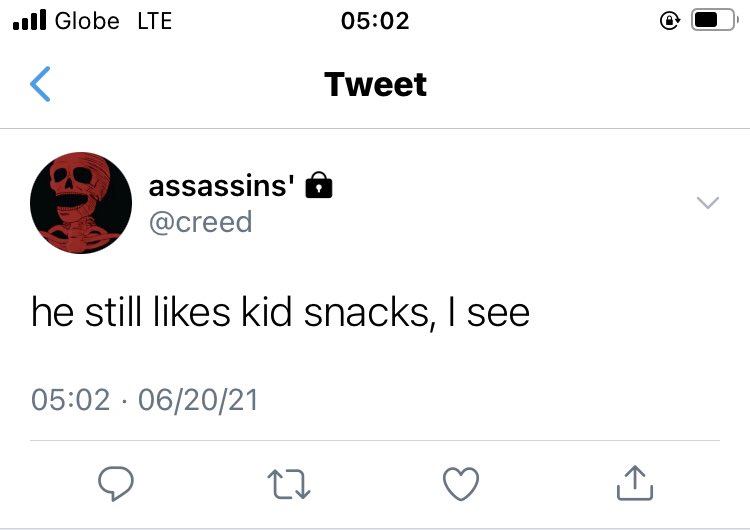750x530 pixels.
Task: Tap the reply speech bubble icon
Action: click(x=116, y=484)
